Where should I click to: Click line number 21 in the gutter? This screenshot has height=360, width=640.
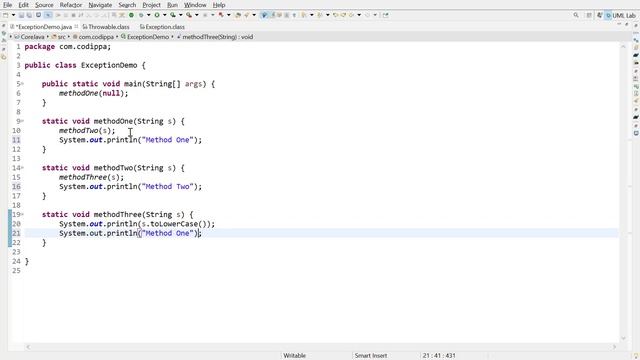pos(16,233)
